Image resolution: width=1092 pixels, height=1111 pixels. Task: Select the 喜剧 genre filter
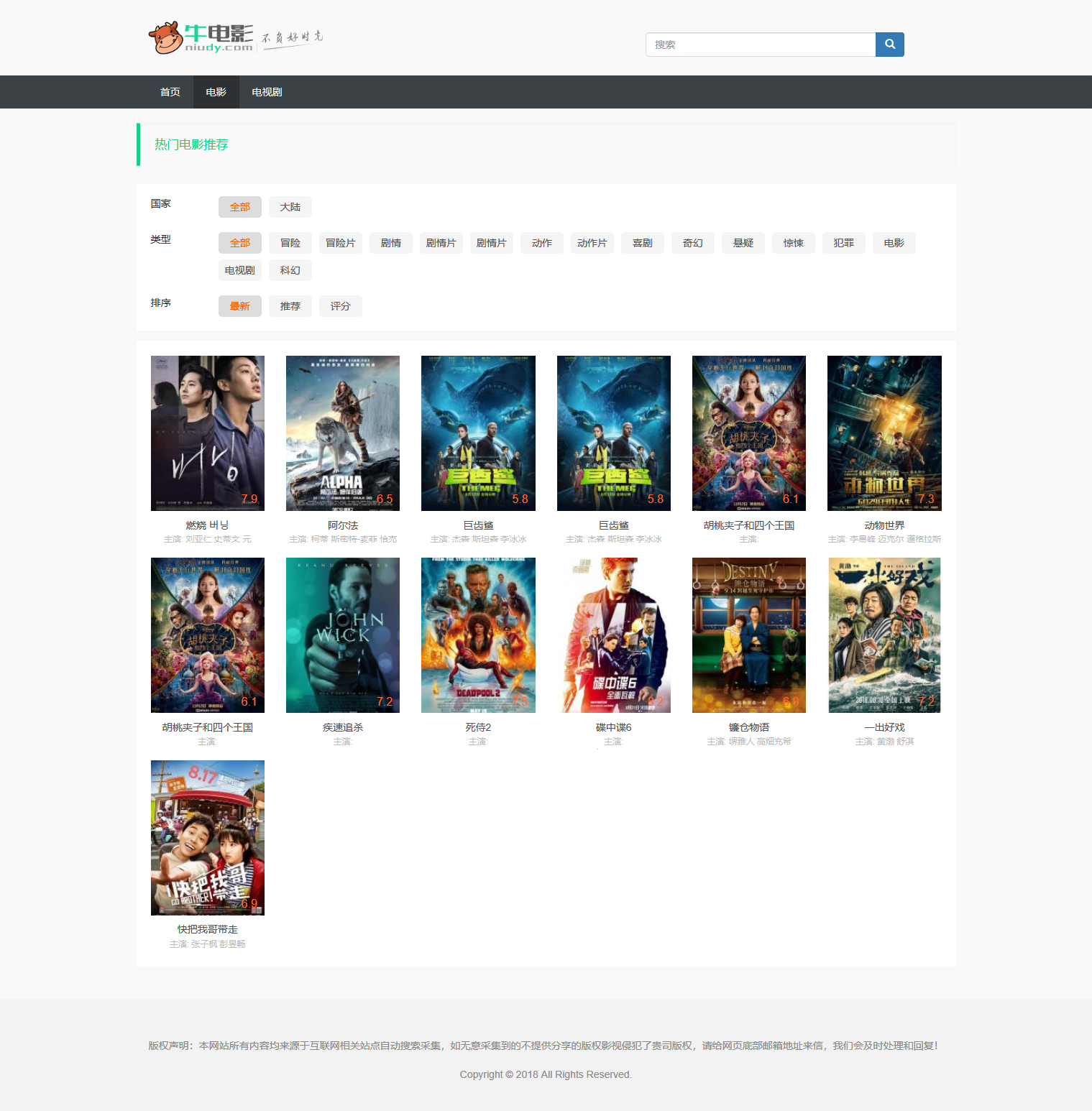[643, 243]
